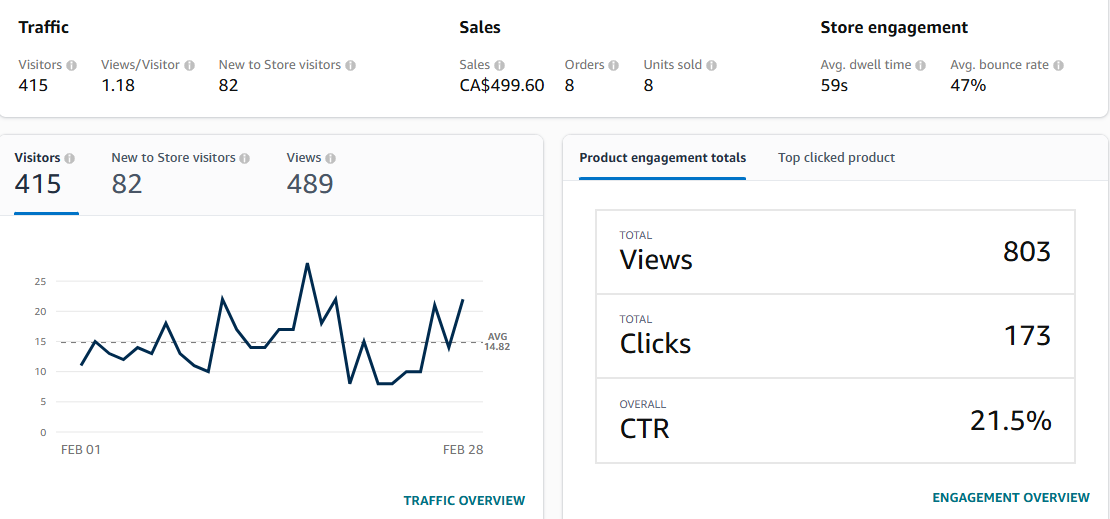Click info icon beside Units sold
Viewport: 1110px width, 519px height.
[711, 65]
